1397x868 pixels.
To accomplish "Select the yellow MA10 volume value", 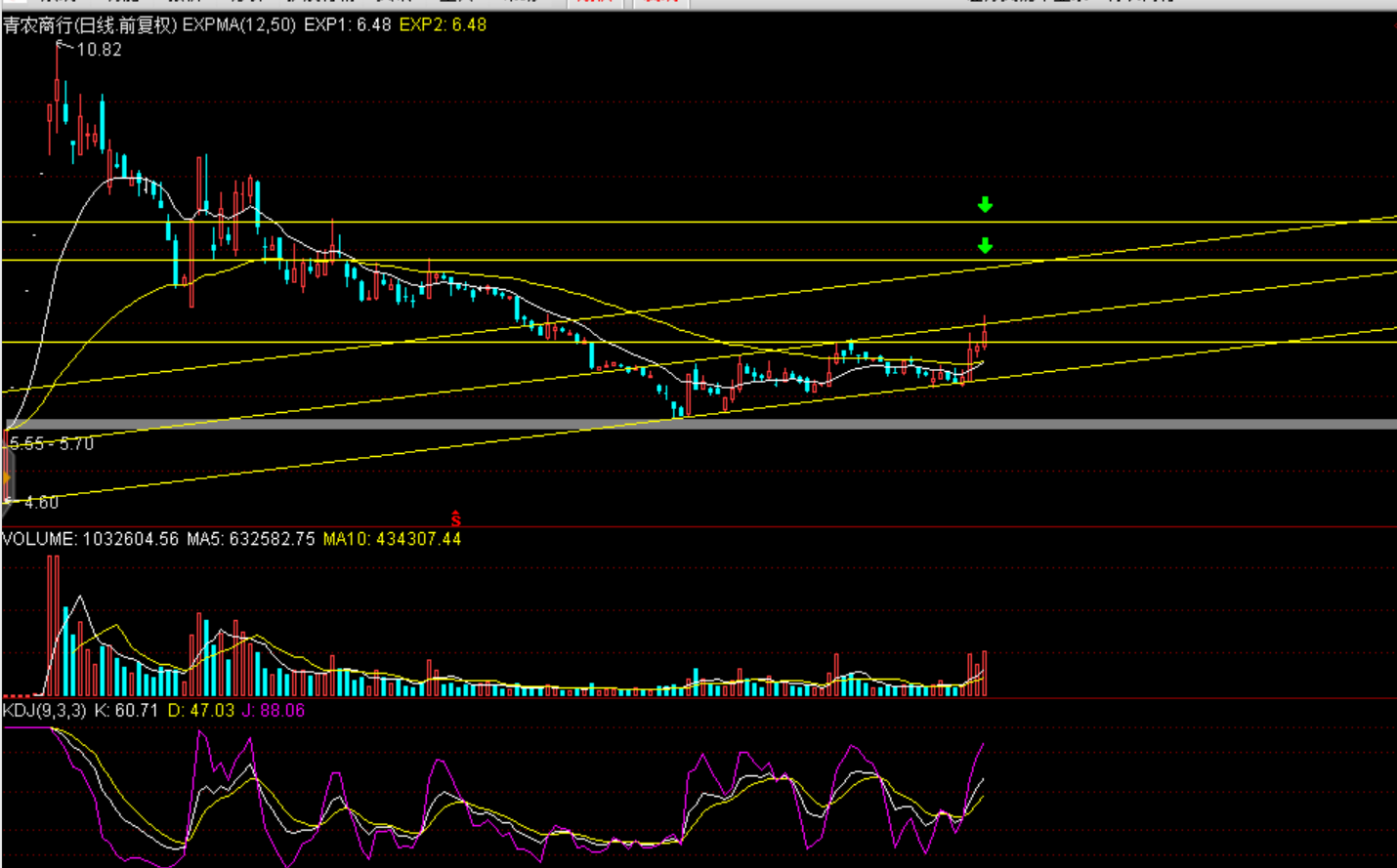I will tap(392, 539).
